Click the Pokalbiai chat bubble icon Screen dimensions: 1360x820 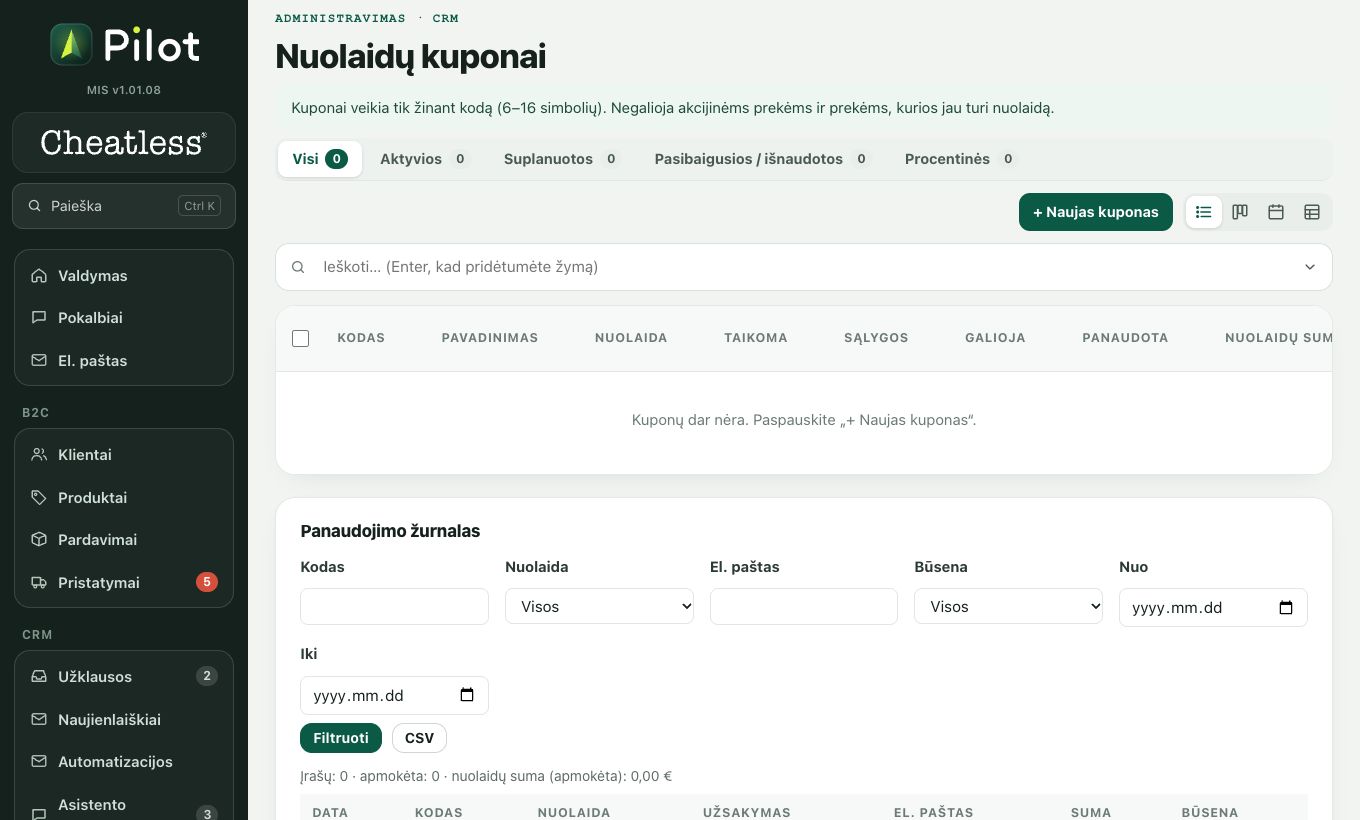click(x=39, y=318)
